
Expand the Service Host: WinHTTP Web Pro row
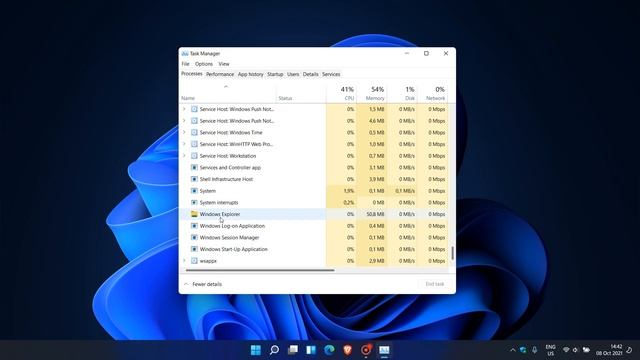pyautogui.click(x=184, y=144)
